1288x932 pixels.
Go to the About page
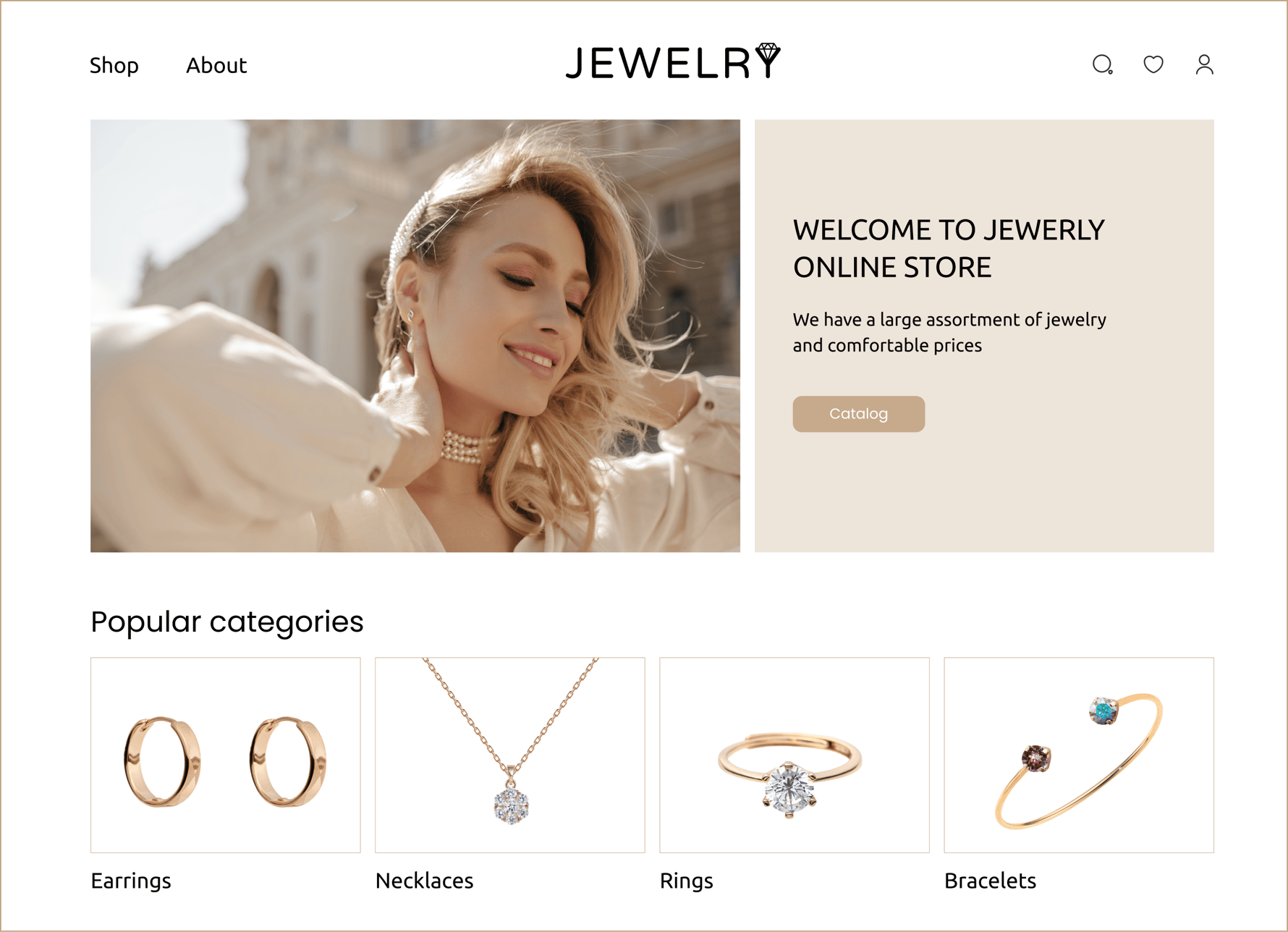click(216, 65)
